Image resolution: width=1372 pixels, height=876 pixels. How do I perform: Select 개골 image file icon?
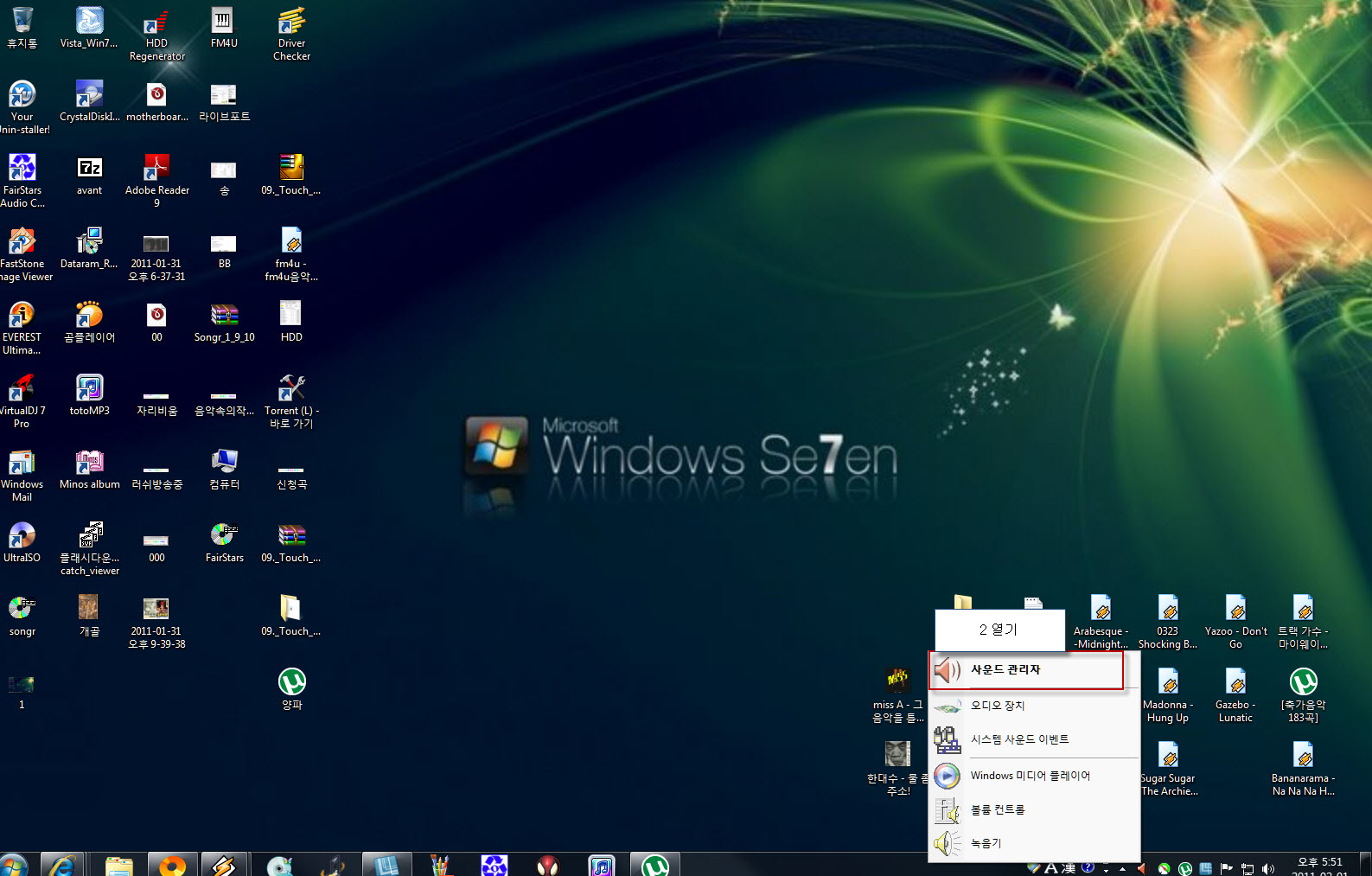pyautogui.click(x=89, y=616)
